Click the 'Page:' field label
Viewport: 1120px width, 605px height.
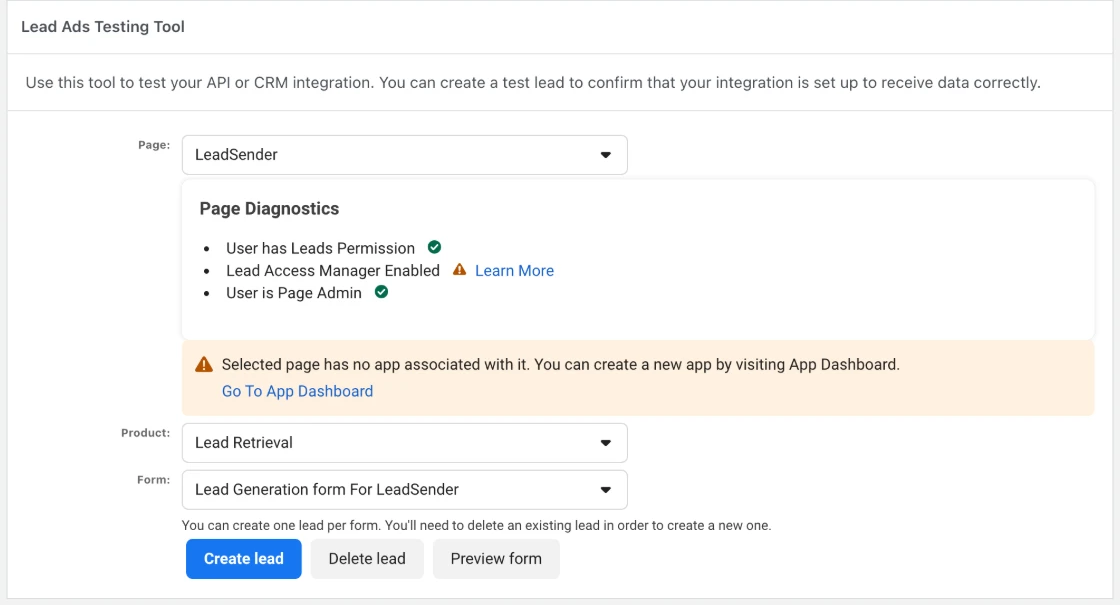[x=154, y=145]
